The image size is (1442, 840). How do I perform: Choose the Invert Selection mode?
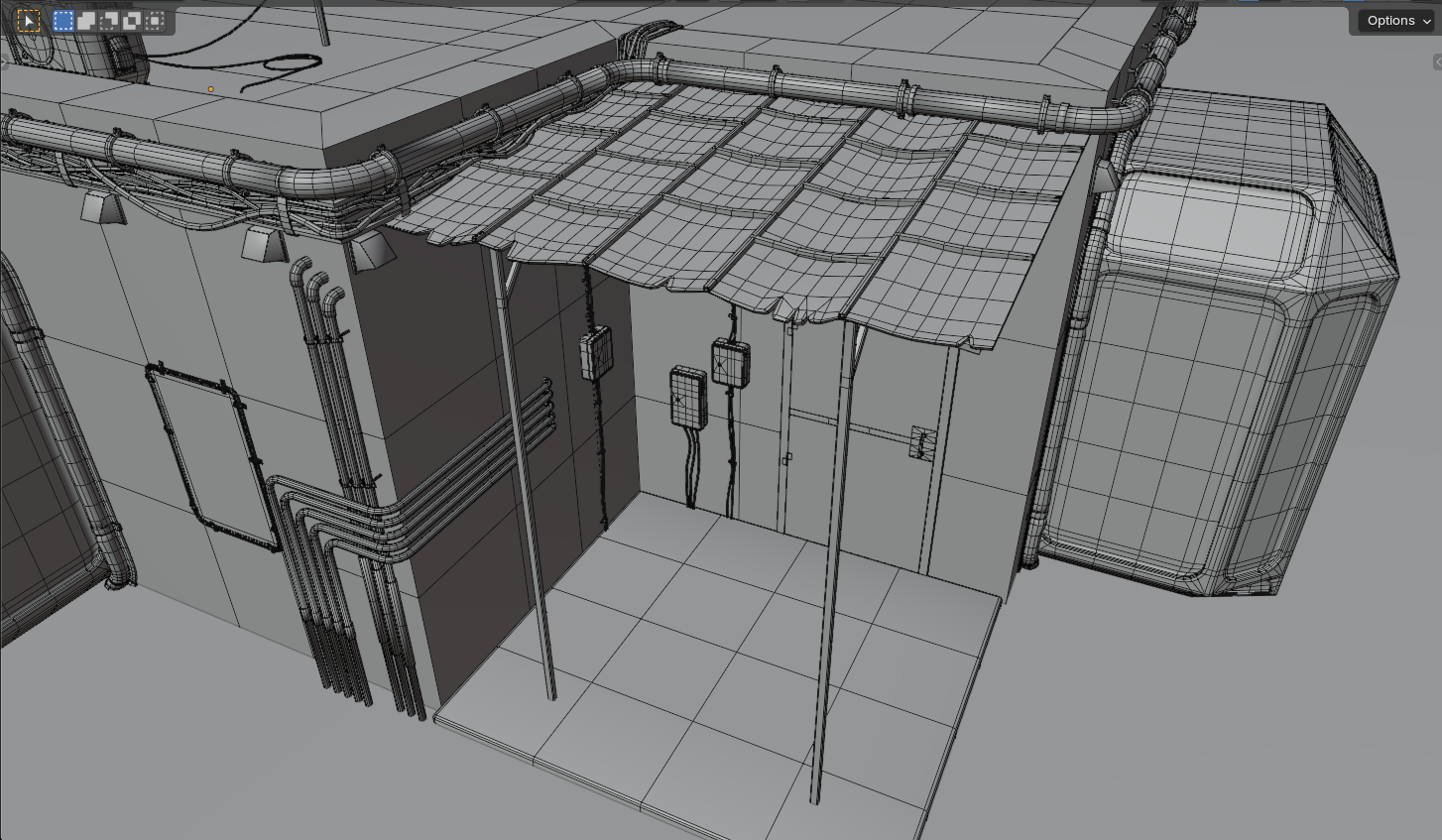click(x=132, y=21)
